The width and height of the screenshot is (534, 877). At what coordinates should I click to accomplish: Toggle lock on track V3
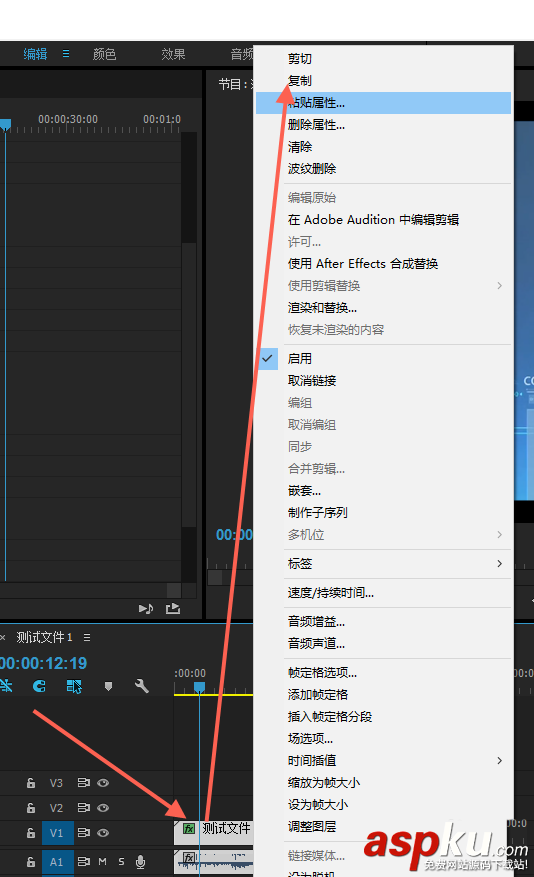tap(31, 783)
